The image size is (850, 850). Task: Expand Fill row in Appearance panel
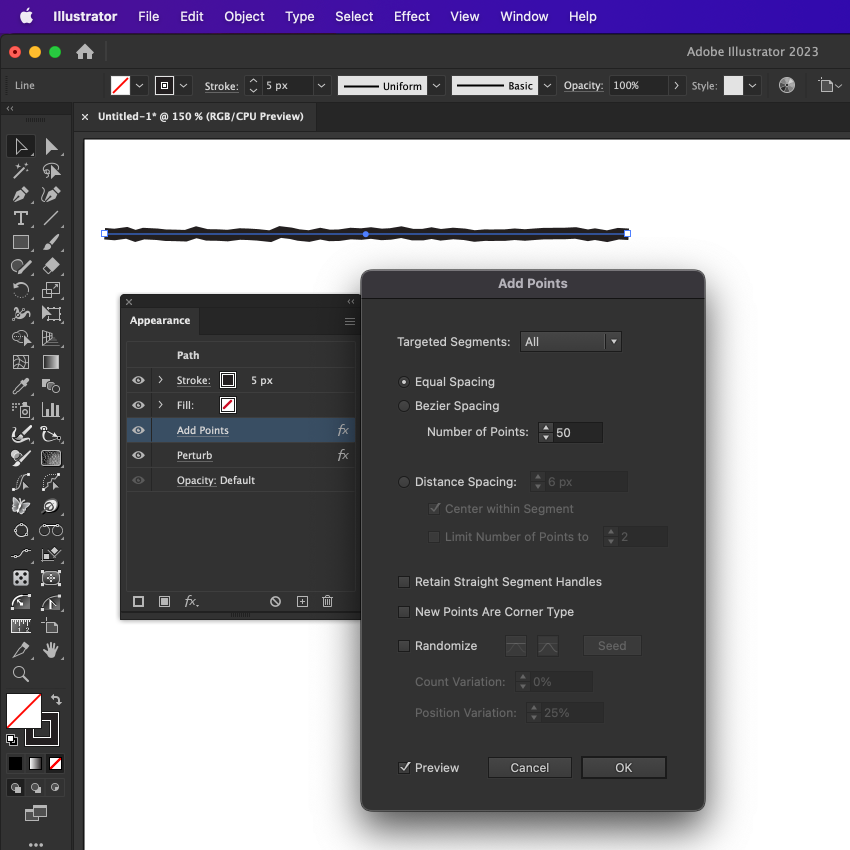coord(160,405)
